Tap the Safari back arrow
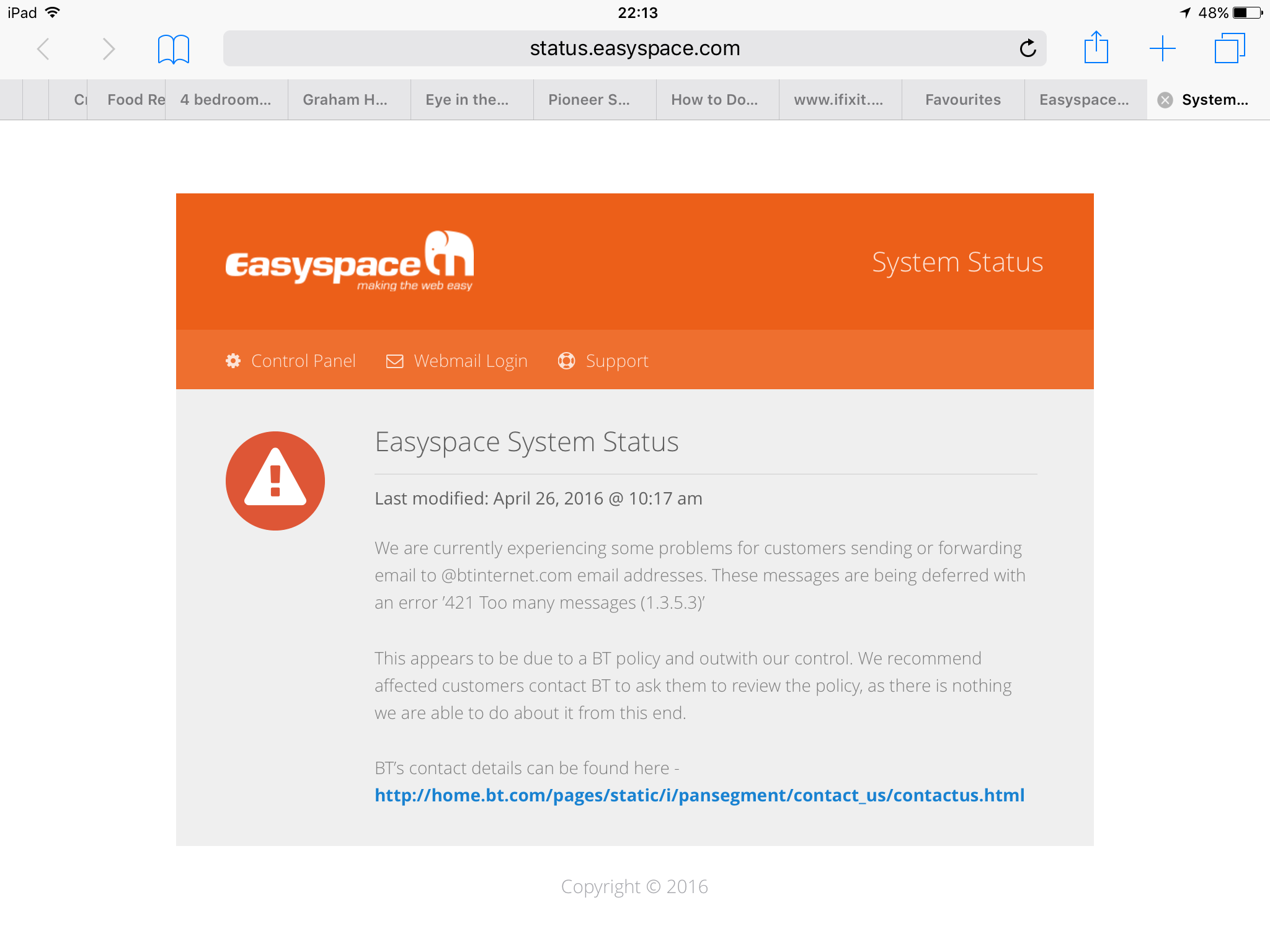This screenshot has width=1270, height=952. (x=43, y=49)
